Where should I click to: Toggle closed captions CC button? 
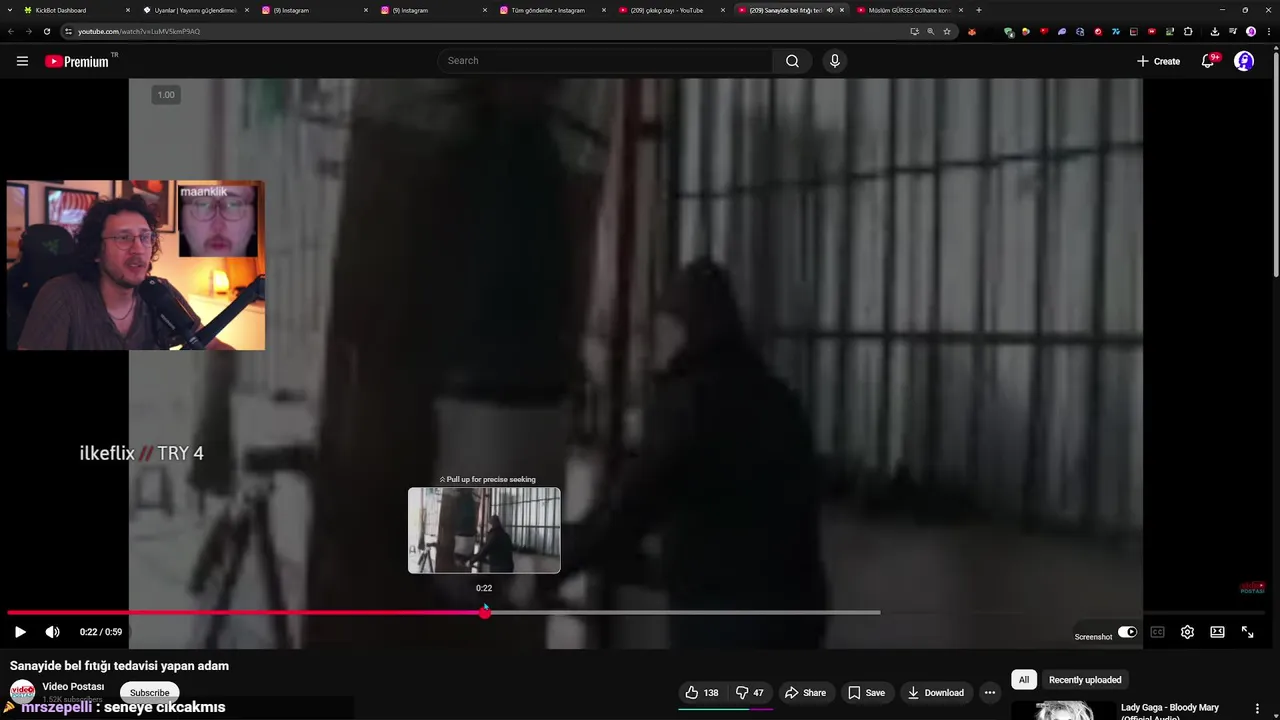1157,632
